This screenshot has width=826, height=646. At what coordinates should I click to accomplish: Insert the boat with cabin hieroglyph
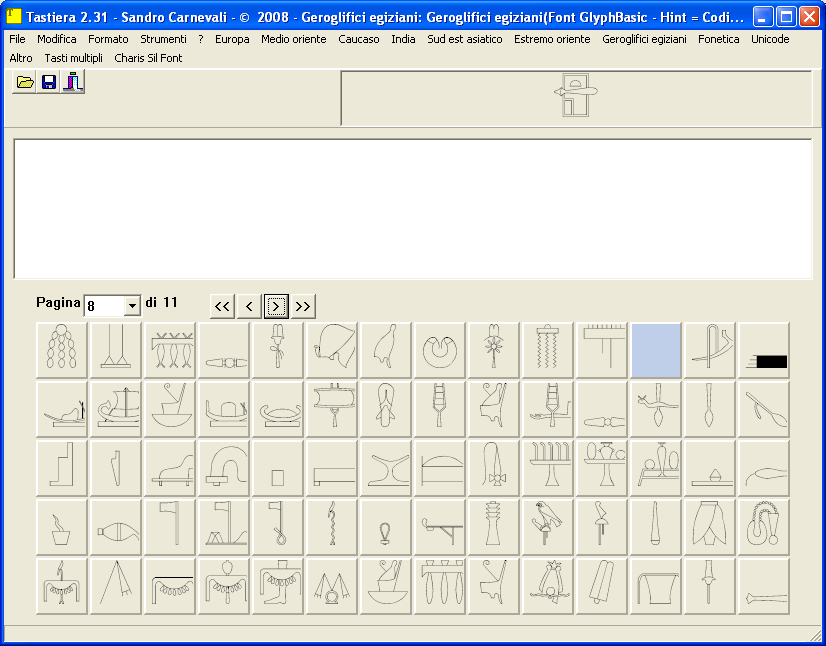224,409
